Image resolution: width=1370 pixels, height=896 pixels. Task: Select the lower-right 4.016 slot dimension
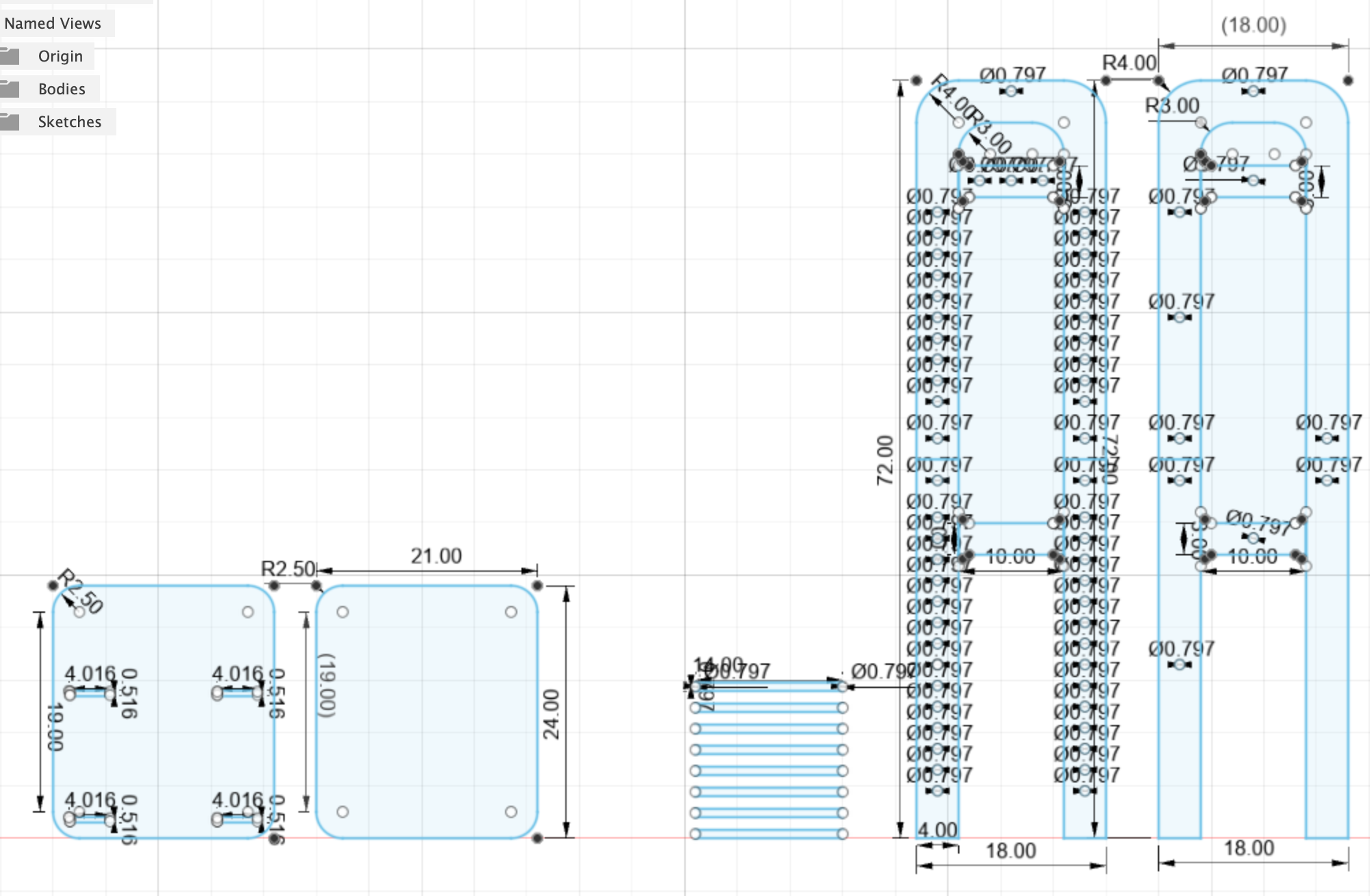[237, 800]
